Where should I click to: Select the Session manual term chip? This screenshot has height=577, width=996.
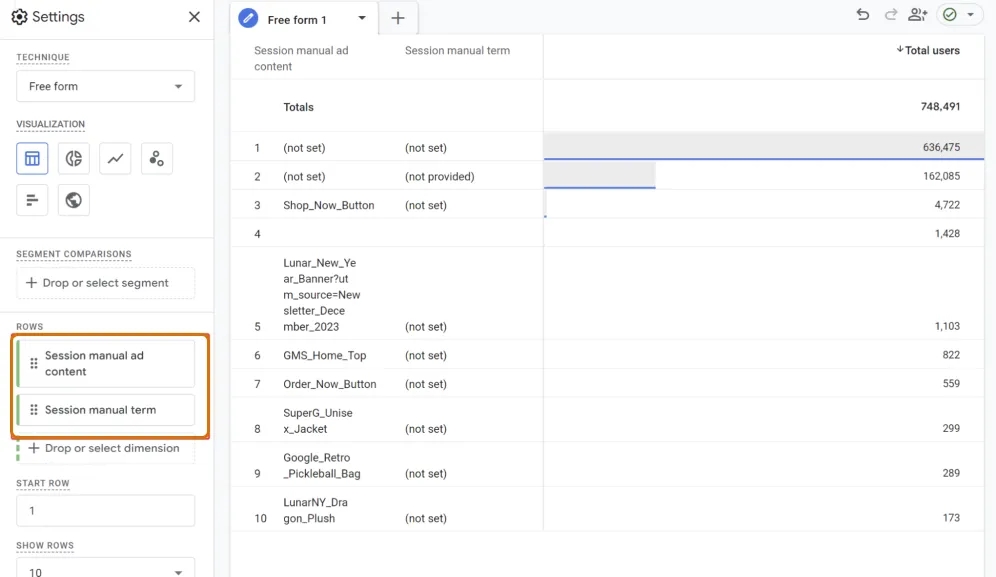[105, 410]
